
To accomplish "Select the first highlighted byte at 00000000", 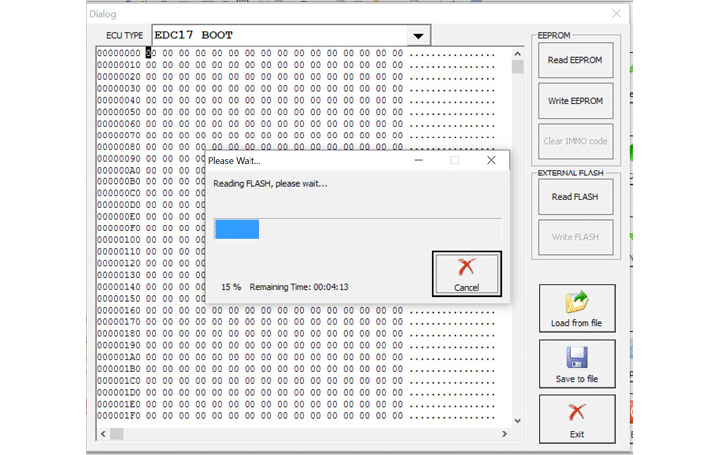I will 149,53.
